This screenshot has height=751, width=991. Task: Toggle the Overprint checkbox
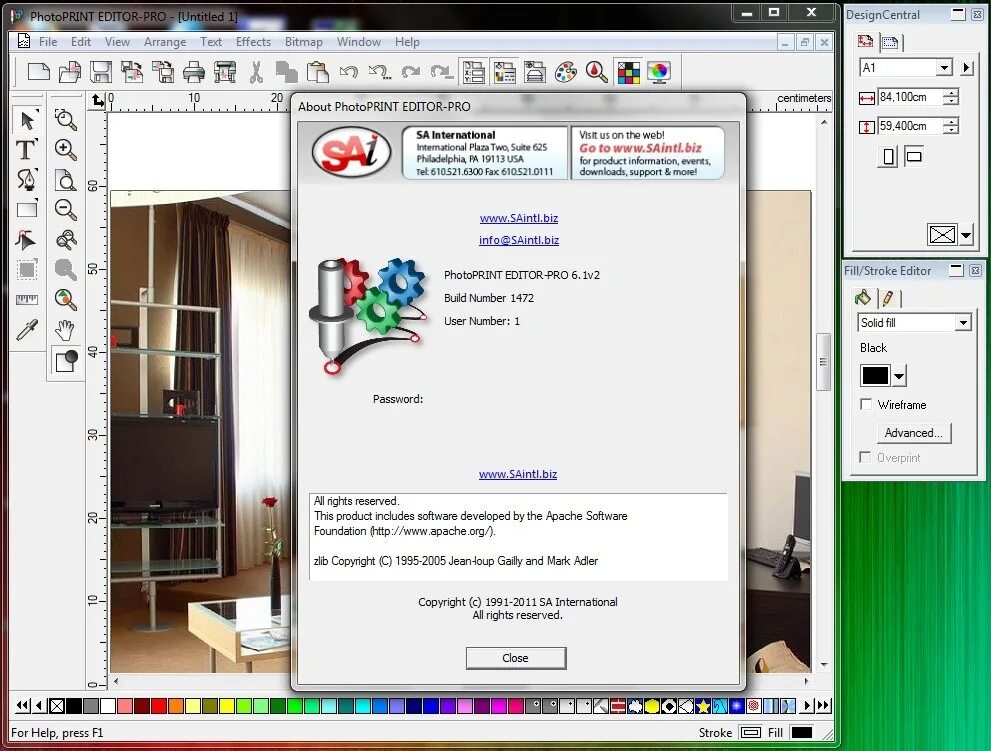pyautogui.click(x=865, y=457)
